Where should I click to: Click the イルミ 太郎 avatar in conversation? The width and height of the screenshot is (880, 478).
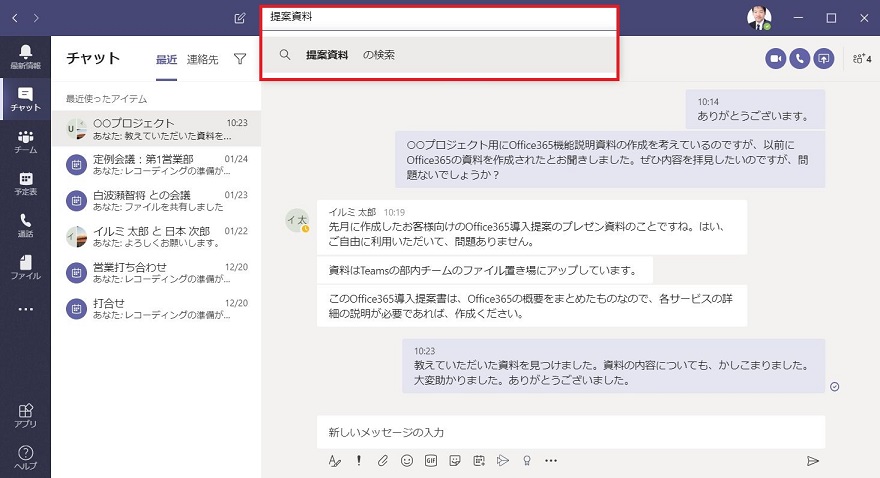[x=297, y=220]
